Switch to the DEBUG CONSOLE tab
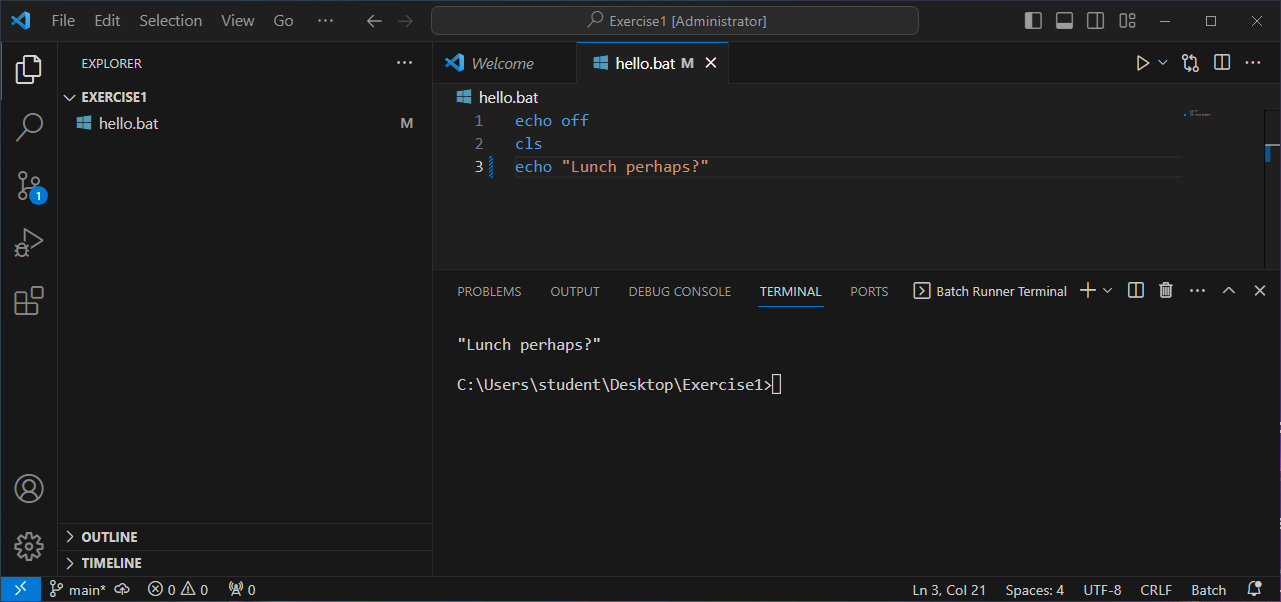 pyautogui.click(x=679, y=292)
